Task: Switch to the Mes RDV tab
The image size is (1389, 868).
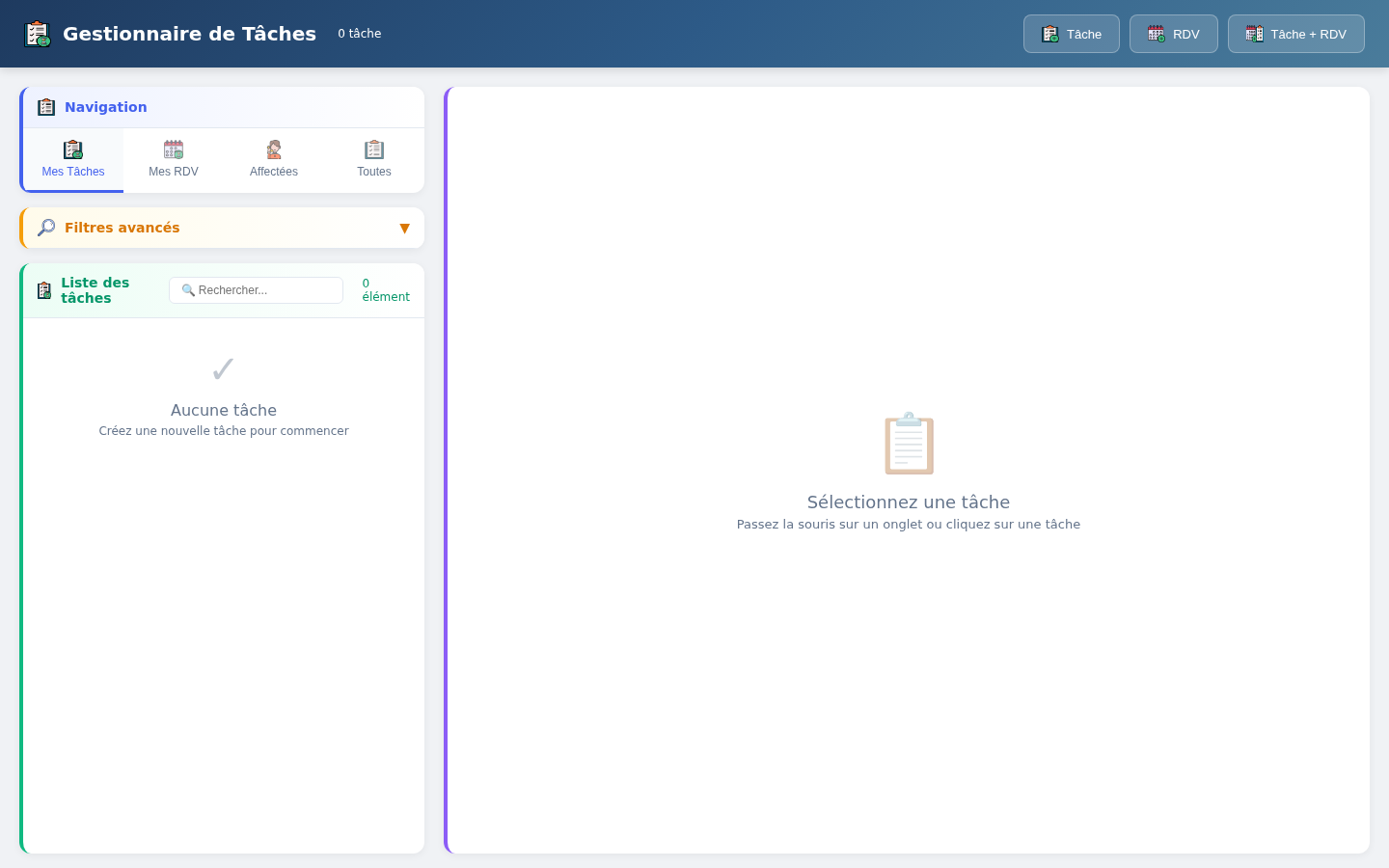Action: click(174, 160)
